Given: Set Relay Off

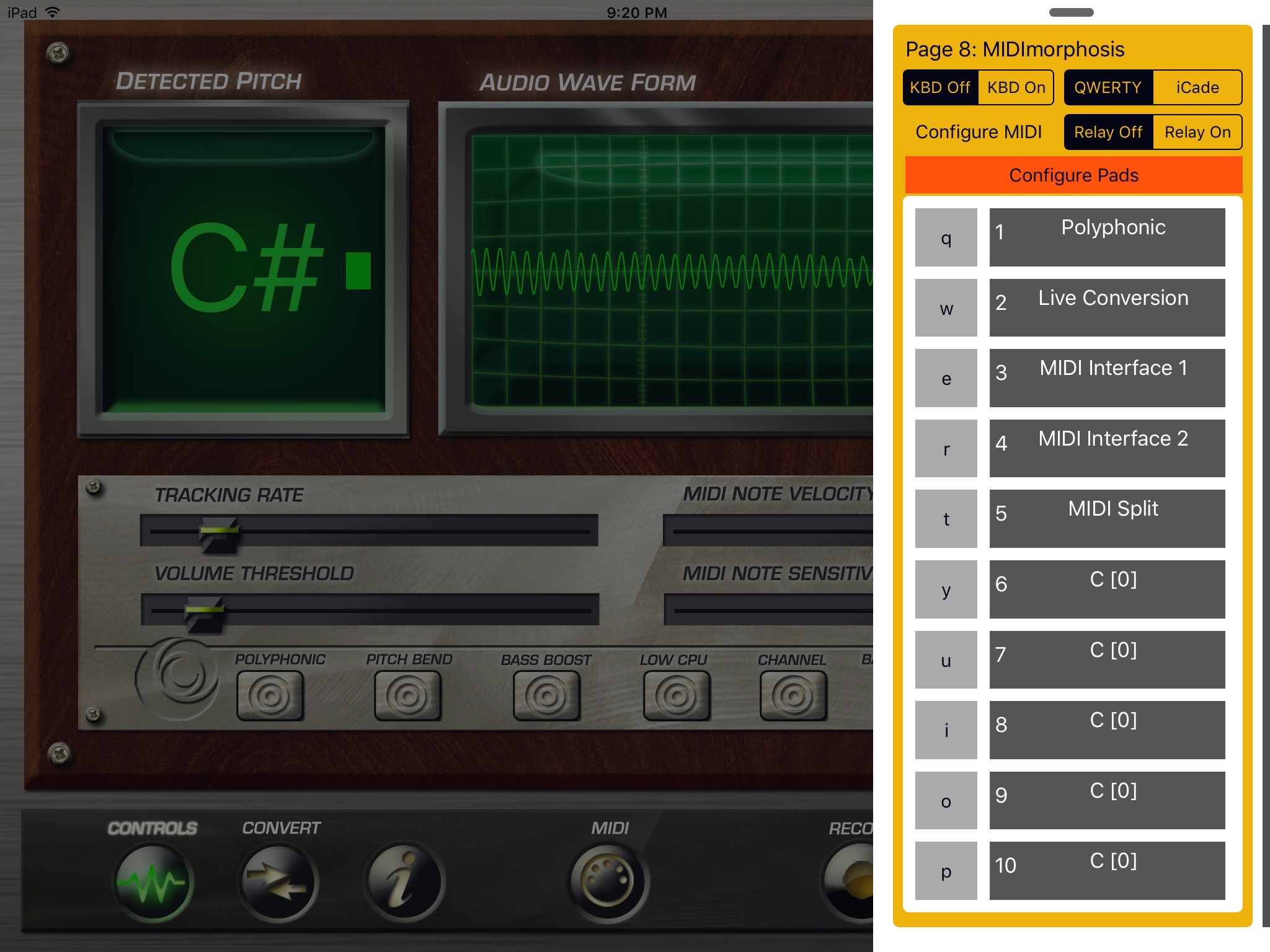Looking at the screenshot, I should (1108, 132).
